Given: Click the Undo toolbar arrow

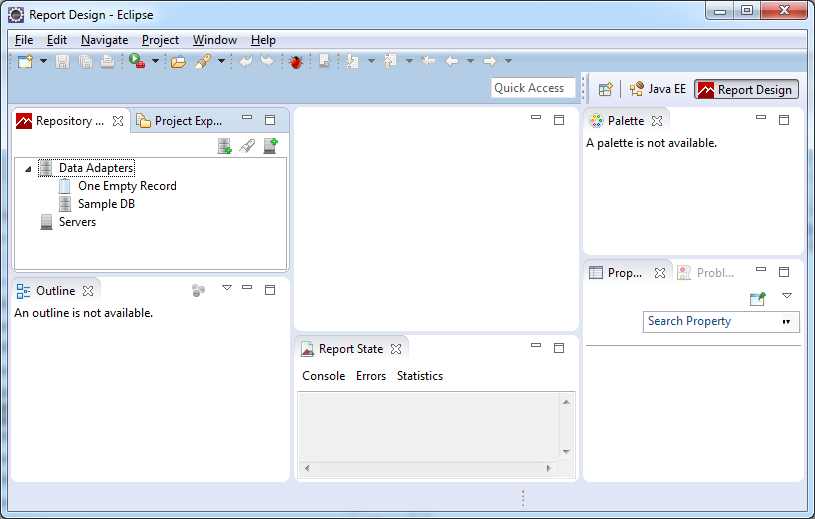Looking at the screenshot, I should [245, 61].
